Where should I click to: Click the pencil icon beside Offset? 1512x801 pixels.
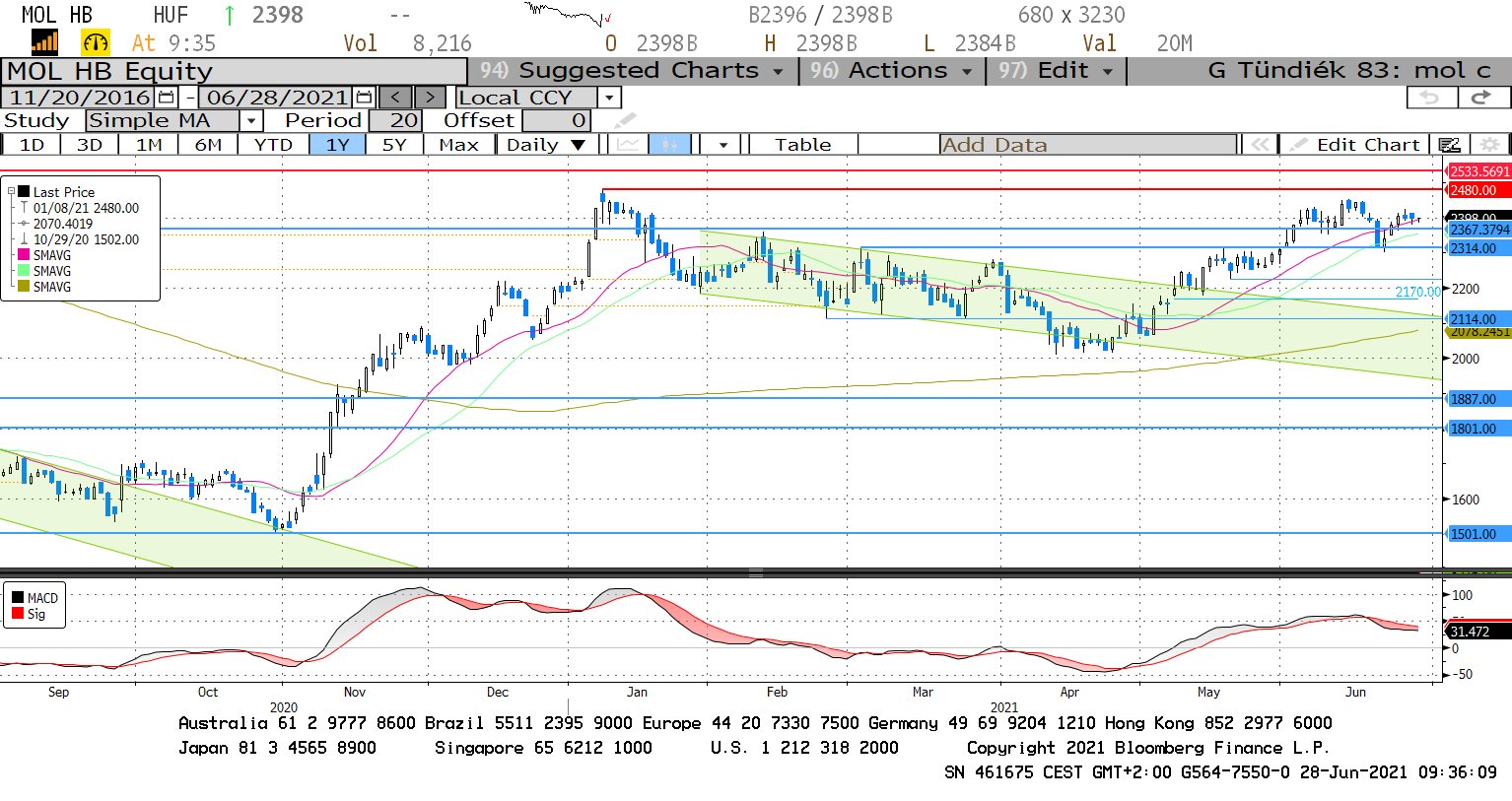626,120
